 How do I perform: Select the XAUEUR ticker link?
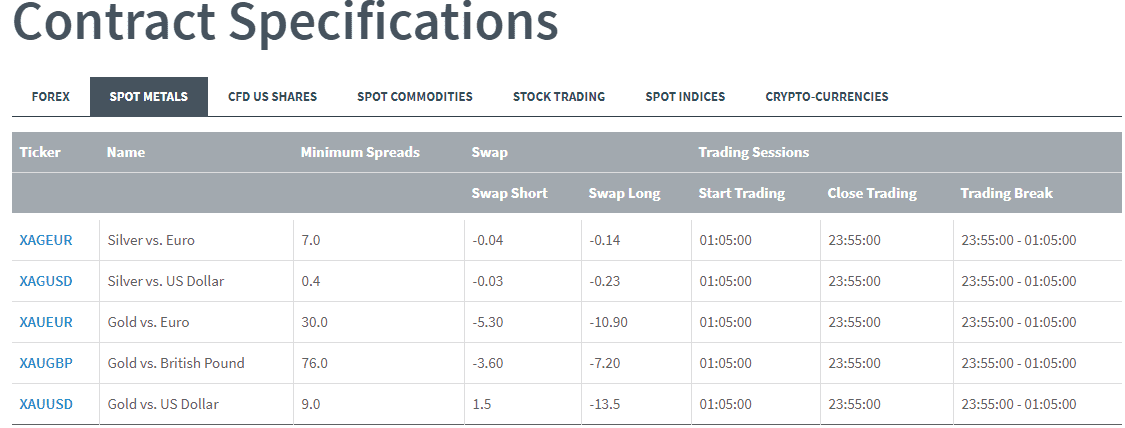(46, 323)
